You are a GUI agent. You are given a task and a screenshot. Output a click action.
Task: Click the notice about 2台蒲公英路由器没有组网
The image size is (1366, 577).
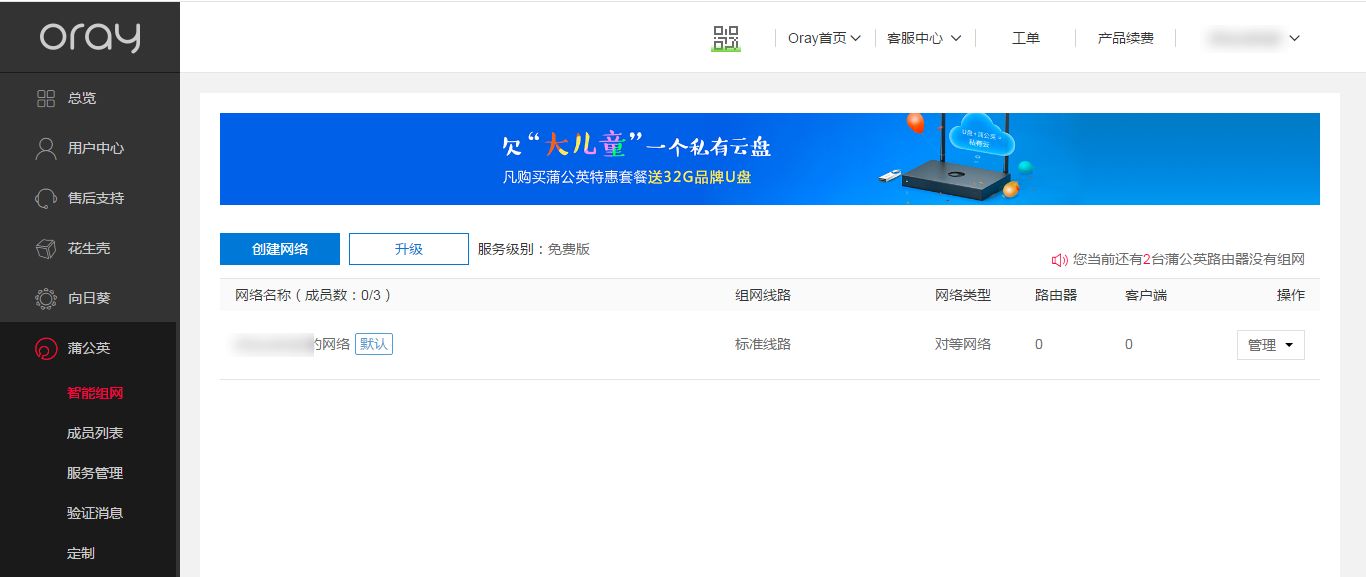(x=1188, y=260)
